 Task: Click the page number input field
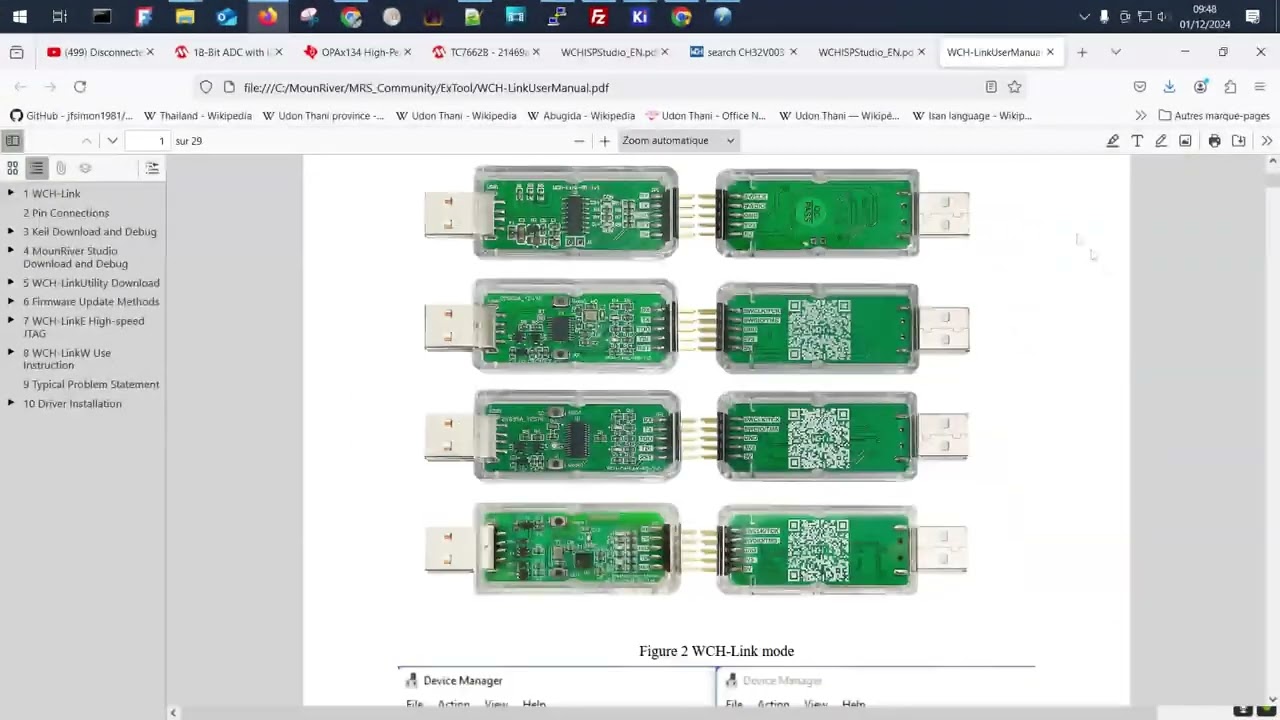tap(147, 141)
